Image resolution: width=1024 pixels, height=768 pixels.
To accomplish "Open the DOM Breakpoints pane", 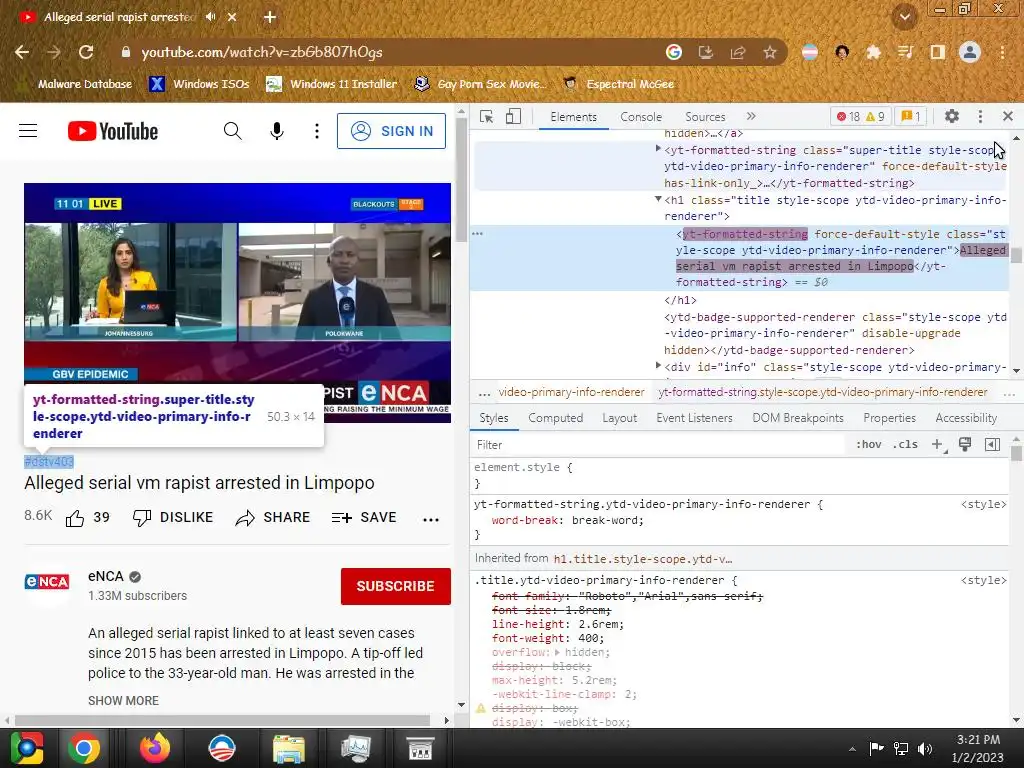I will point(798,418).
